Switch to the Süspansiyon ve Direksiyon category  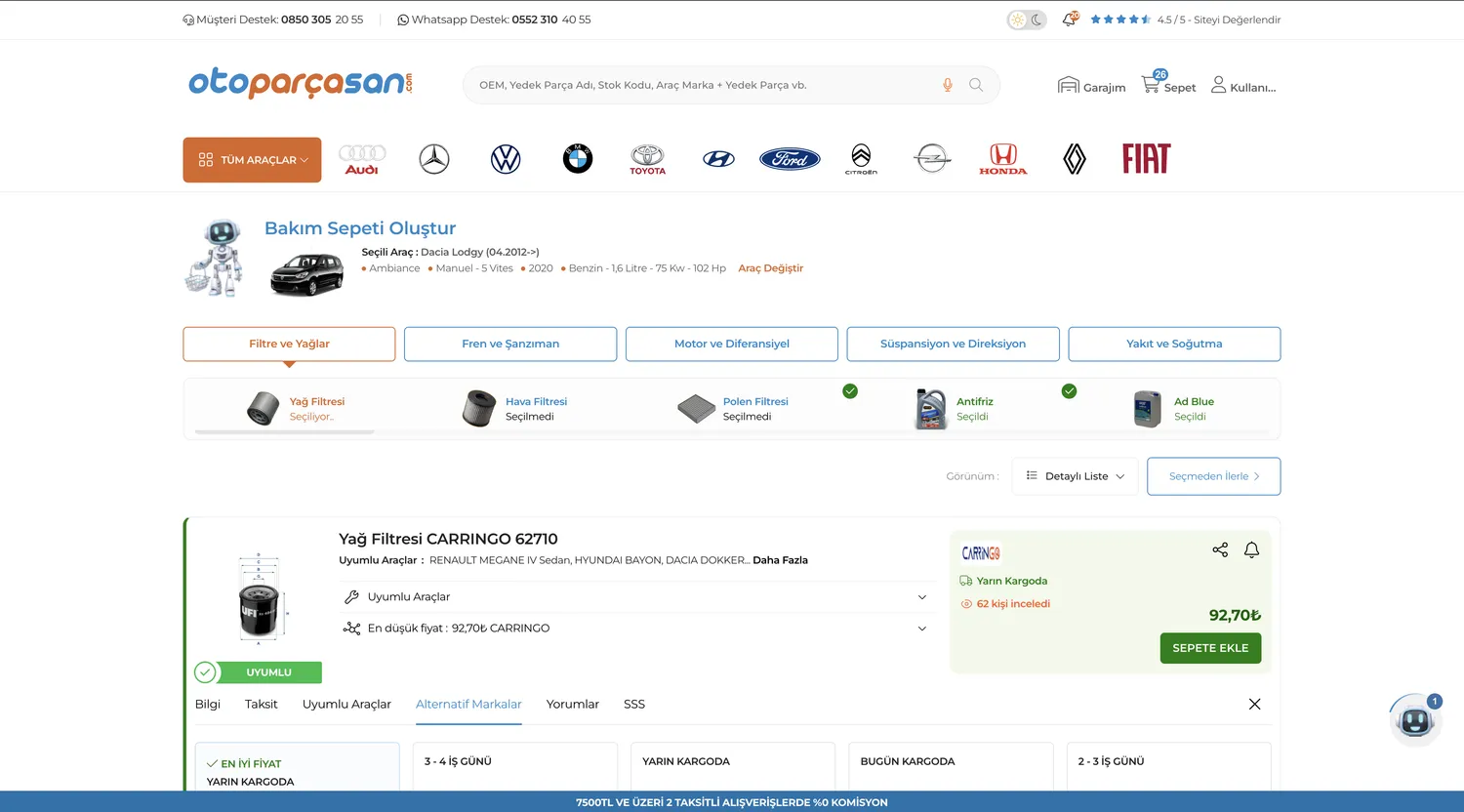coord(954,344)
